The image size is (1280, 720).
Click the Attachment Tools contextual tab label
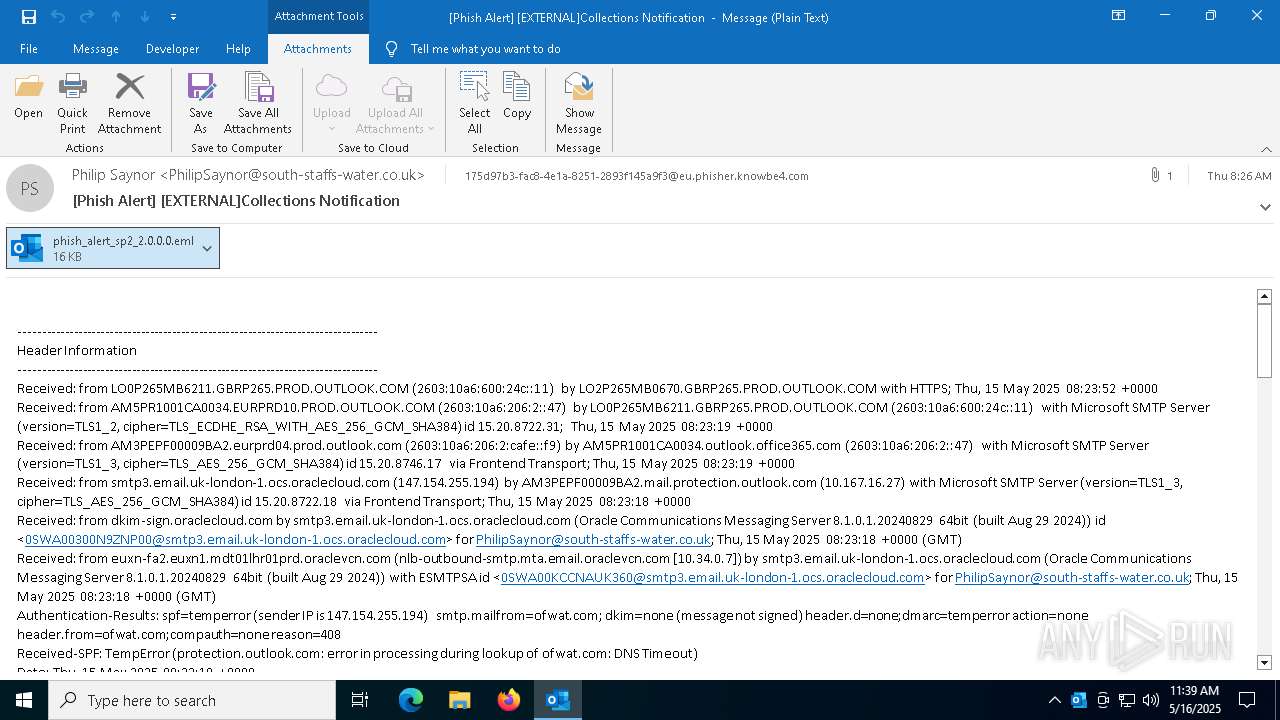pyautogui.click(x=319, y=17)
